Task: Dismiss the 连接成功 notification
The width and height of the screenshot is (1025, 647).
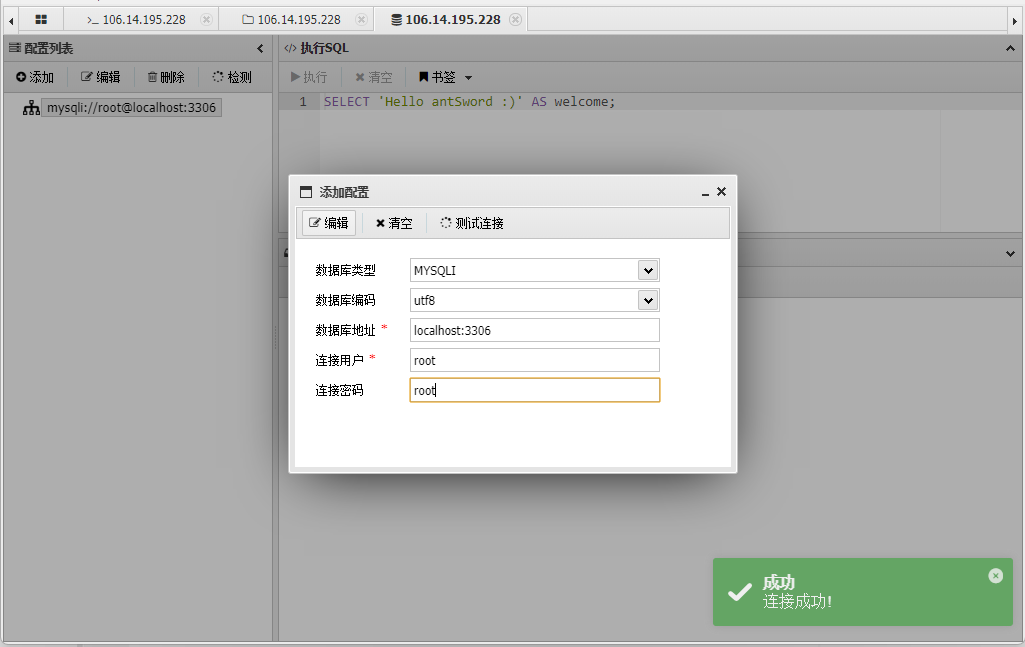Action: coord(996,576)
